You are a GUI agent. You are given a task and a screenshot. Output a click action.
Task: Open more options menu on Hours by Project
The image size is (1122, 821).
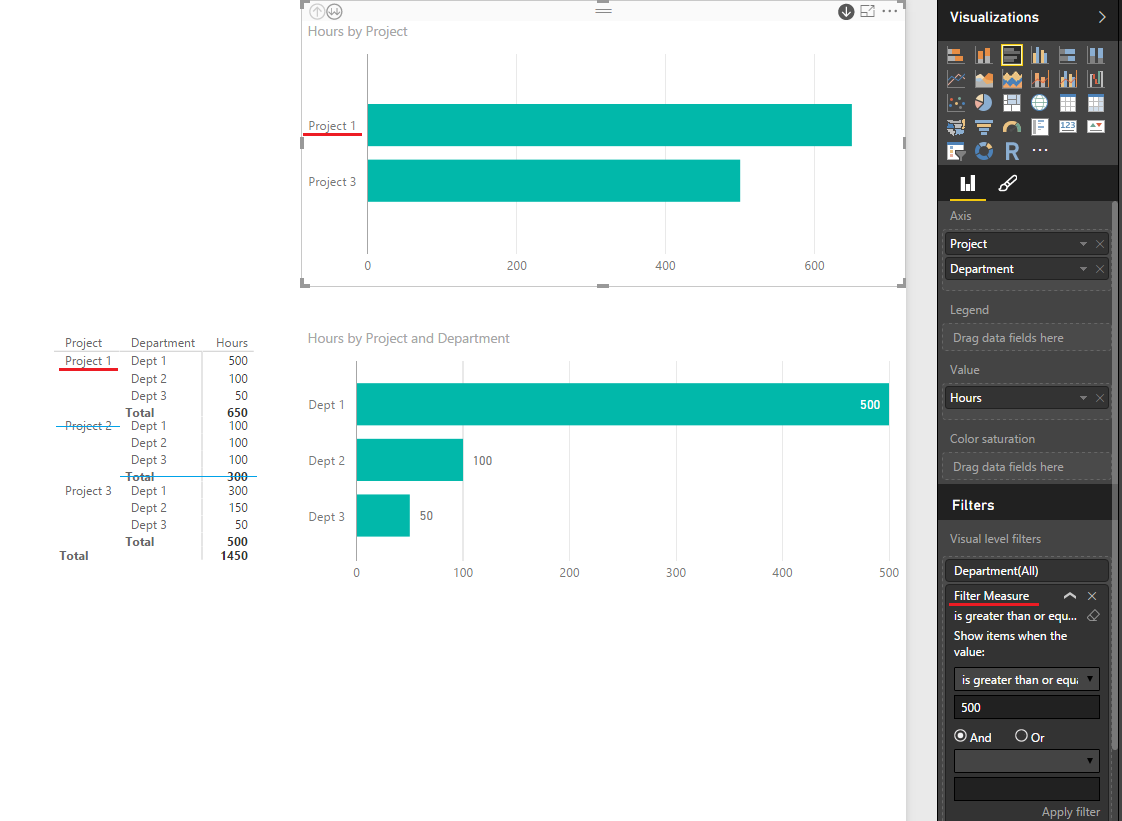click(x=889, y=11)
